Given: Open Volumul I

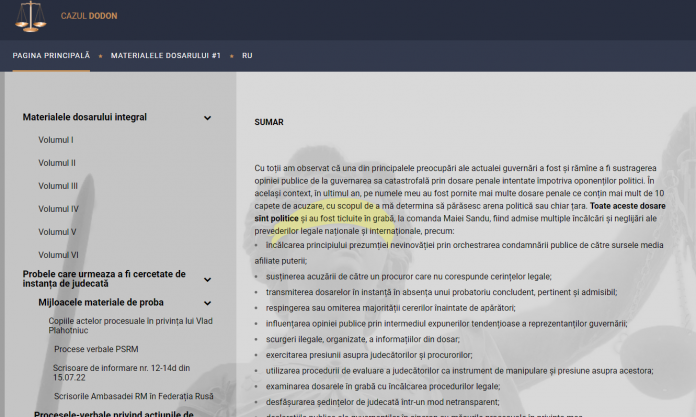Looking at the screenshot, I should [x=56, y=140].
